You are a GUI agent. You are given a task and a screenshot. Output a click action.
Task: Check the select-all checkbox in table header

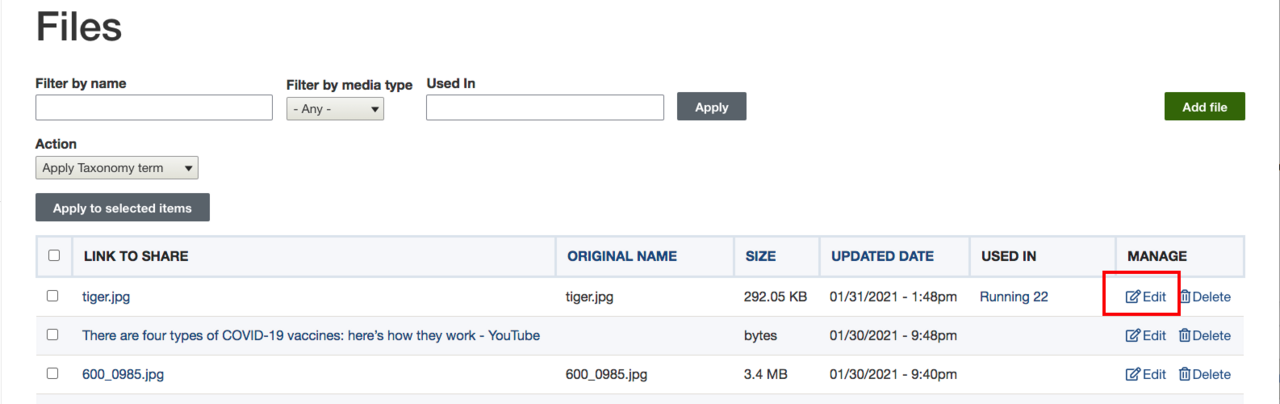[x=54, y=256]
